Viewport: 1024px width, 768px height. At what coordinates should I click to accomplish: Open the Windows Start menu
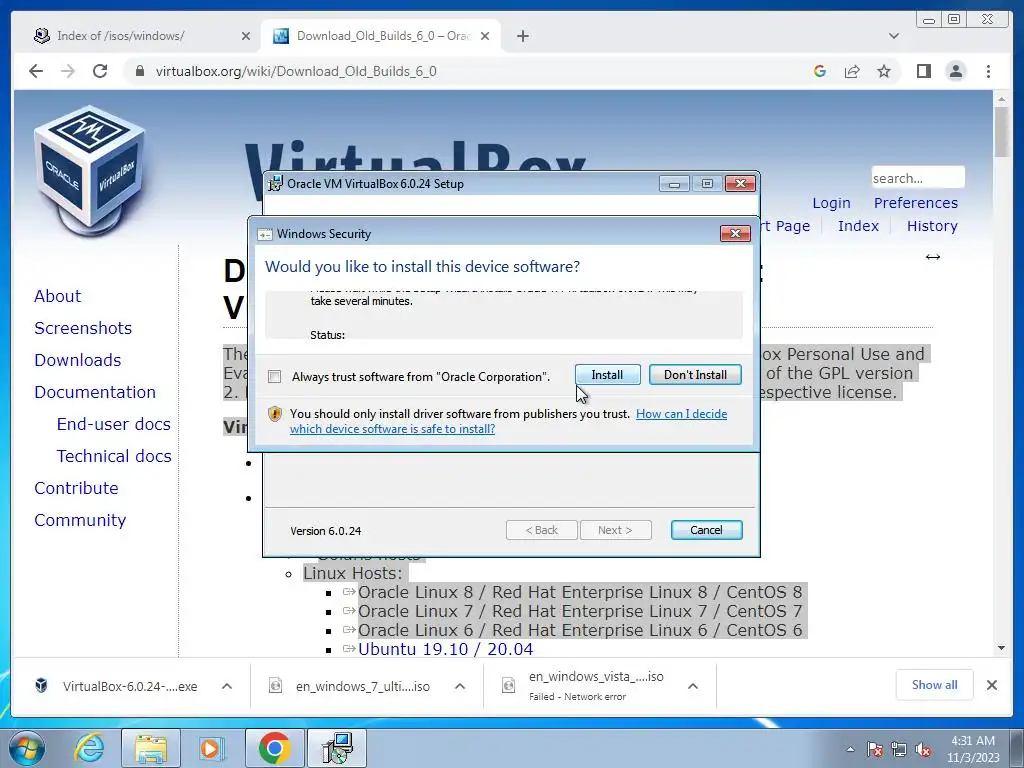pyautogui.click(x=27, y=748)
